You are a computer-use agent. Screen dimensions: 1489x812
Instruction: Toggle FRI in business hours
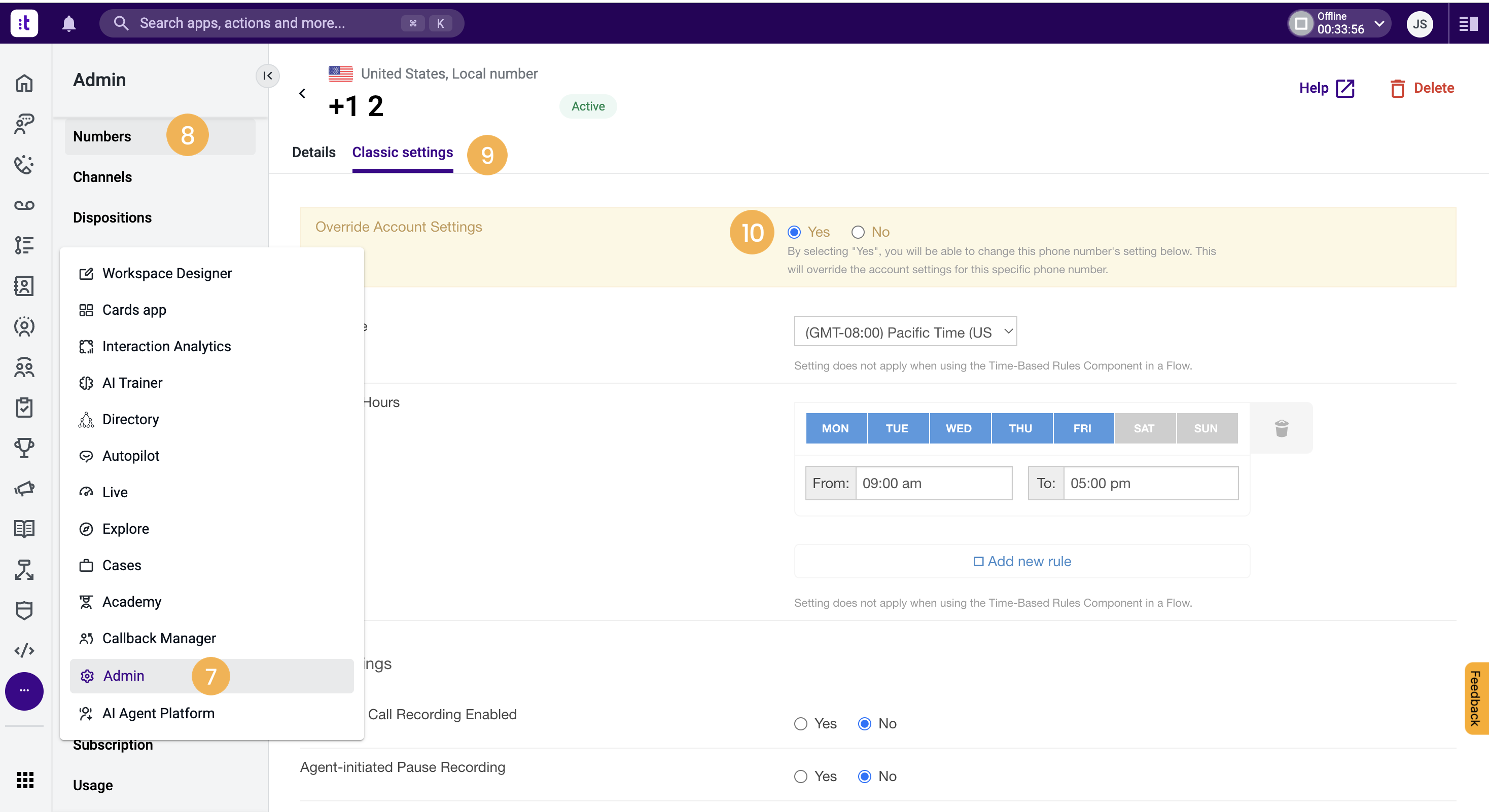click(1083, 428)
